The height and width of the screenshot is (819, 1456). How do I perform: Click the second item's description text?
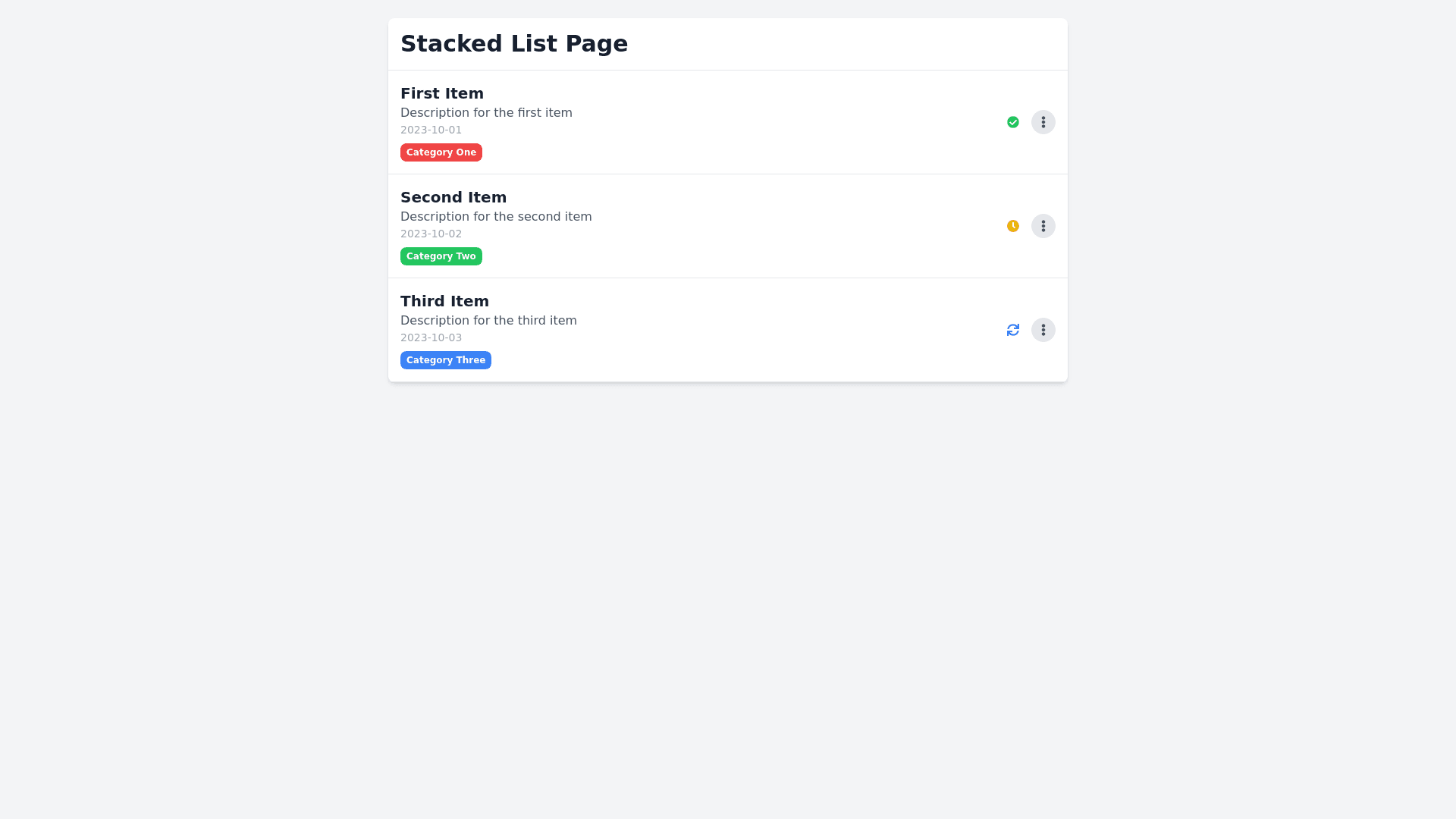pos(496,217)
